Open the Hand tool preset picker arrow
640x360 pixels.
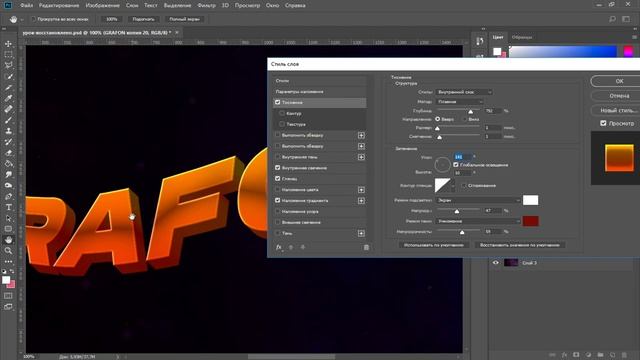[22, 19]
